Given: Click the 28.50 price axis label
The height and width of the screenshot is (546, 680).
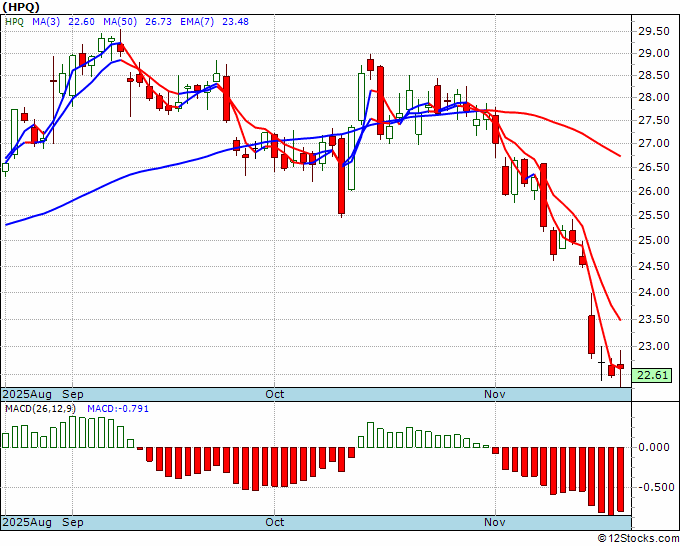Looking at the screenshot, I should (654, 75).
